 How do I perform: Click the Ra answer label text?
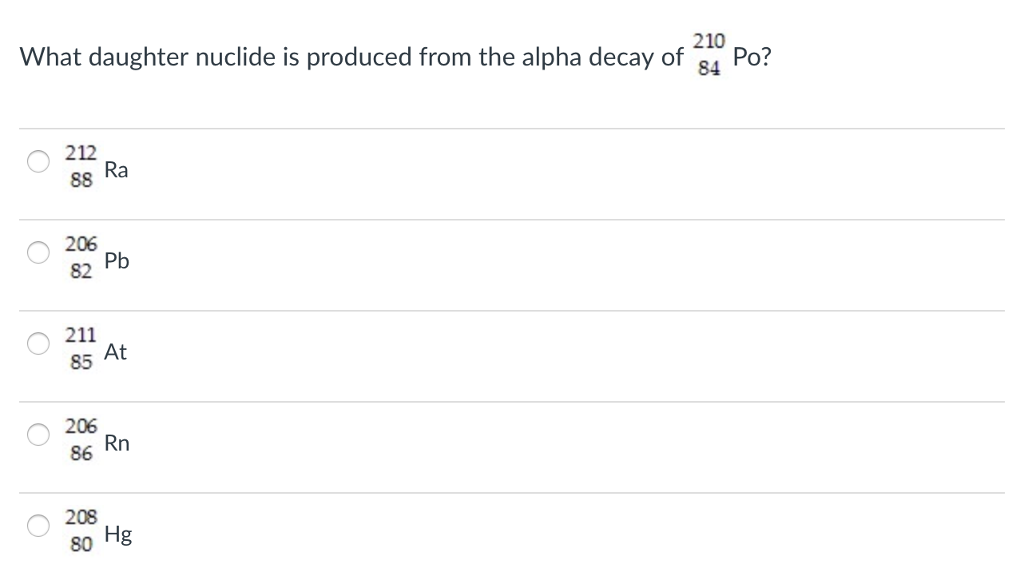pos(117,169)
